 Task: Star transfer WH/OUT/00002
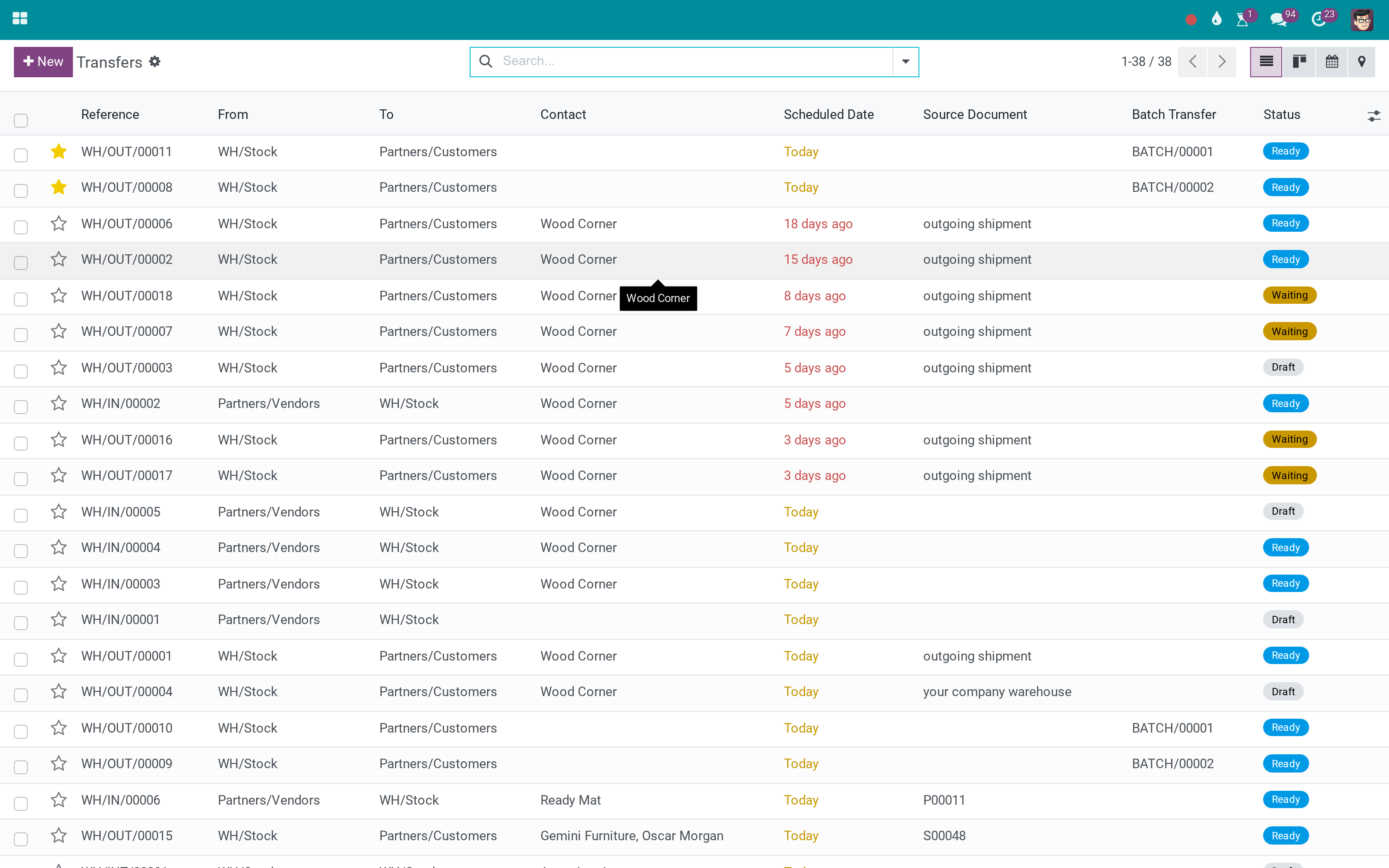[59, 260]
